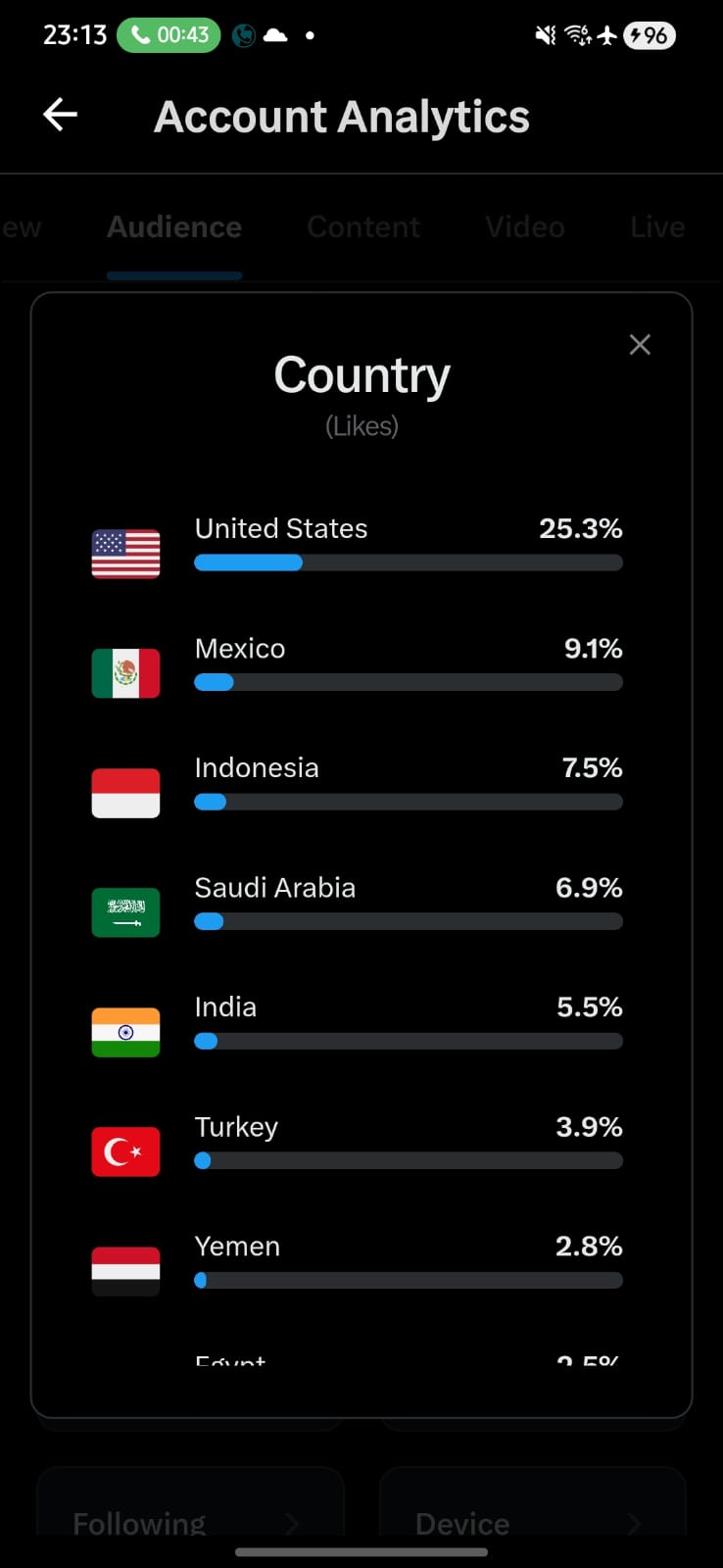Tap the ongoing call timer pill
The height and width of the screenshot is (1568, 723).
pos(169,35)
